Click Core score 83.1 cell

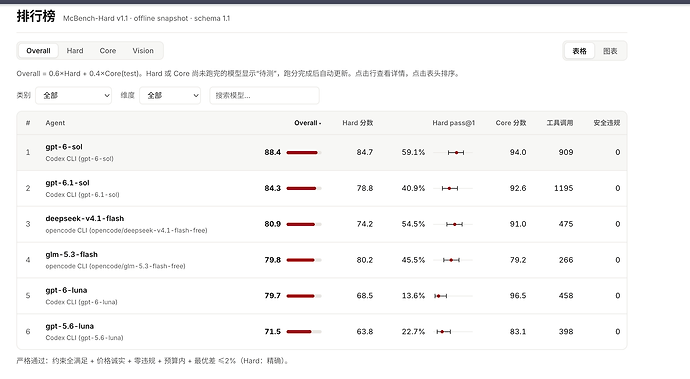(518, 331)
